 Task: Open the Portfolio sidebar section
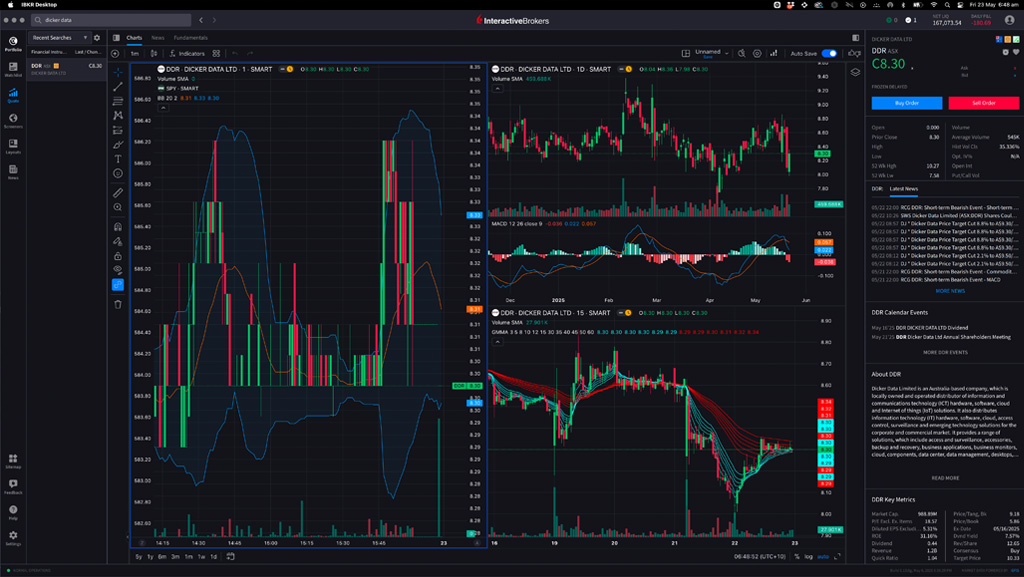point(13,44)
